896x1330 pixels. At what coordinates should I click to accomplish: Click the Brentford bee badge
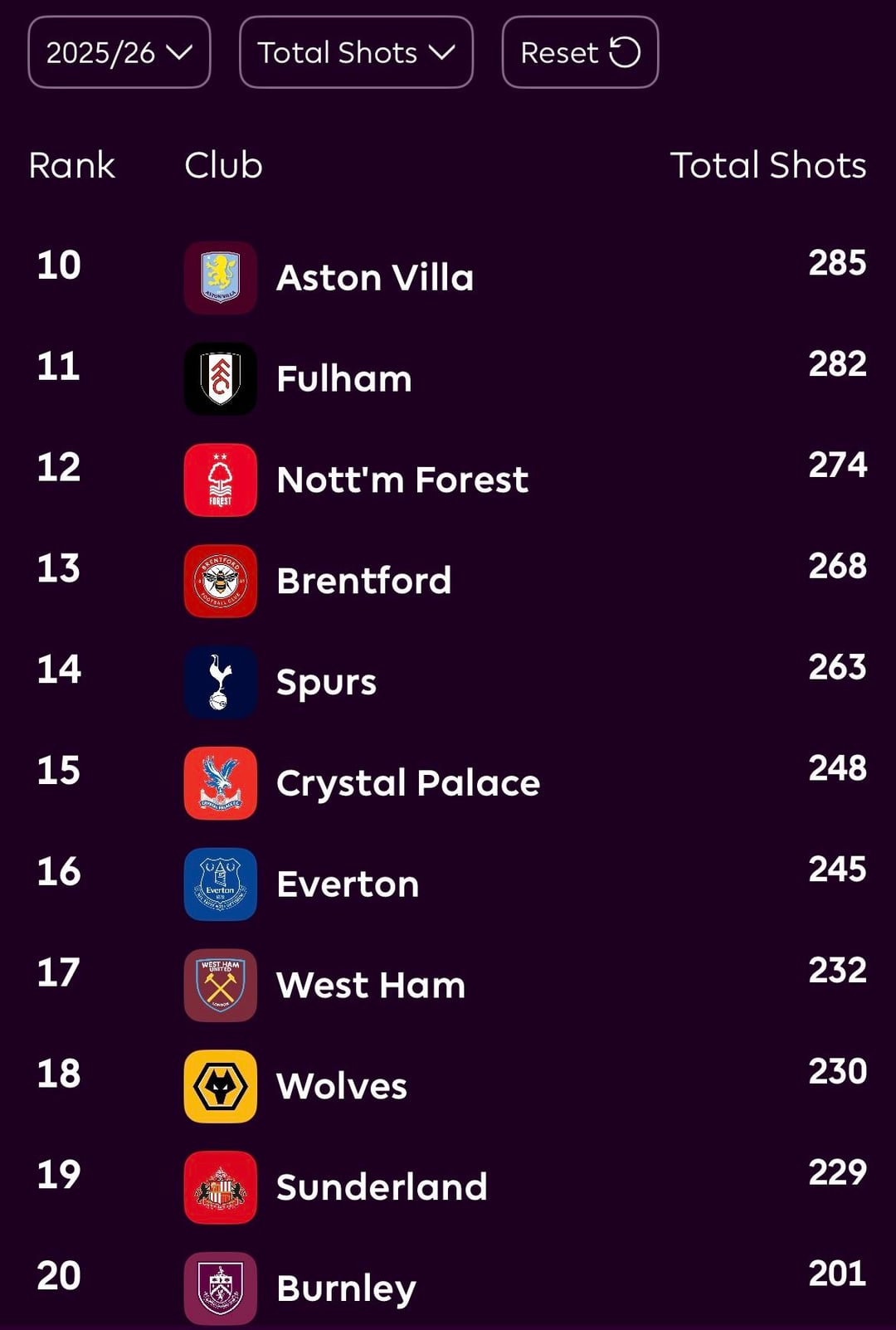pyautogui.click(x=220, y=581)
